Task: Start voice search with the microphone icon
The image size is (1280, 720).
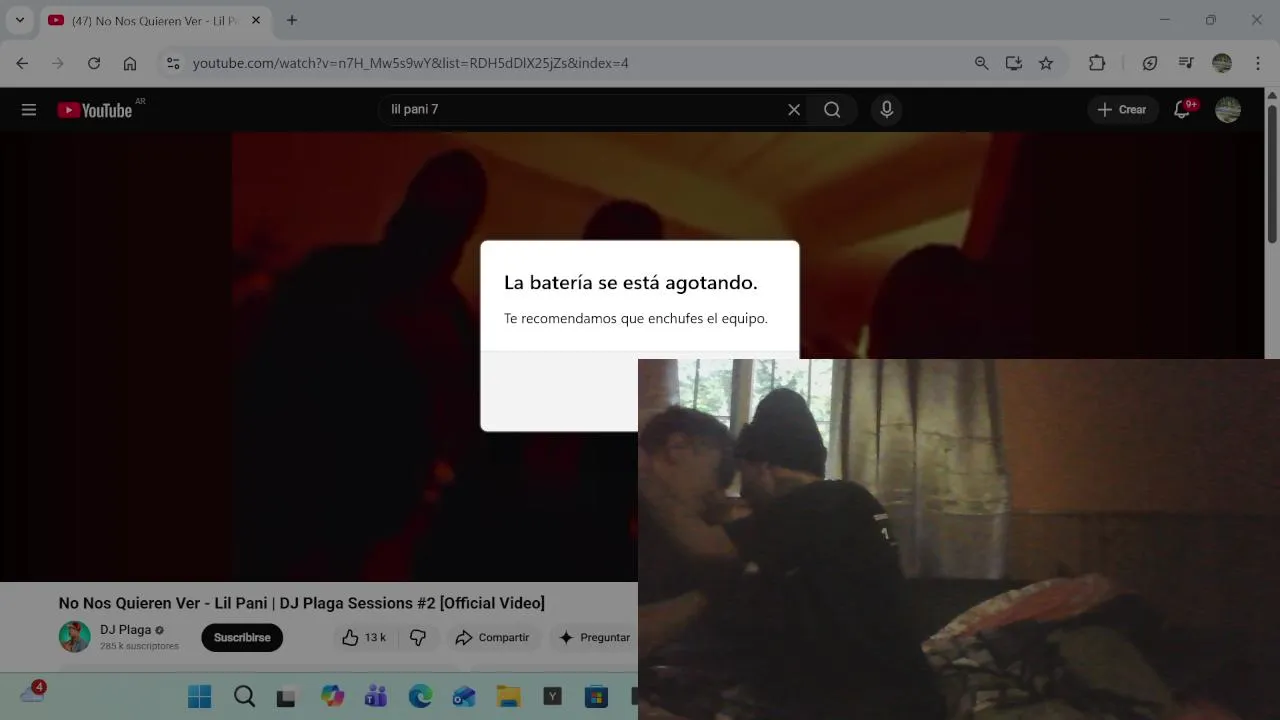Action: tap(886, 110)
